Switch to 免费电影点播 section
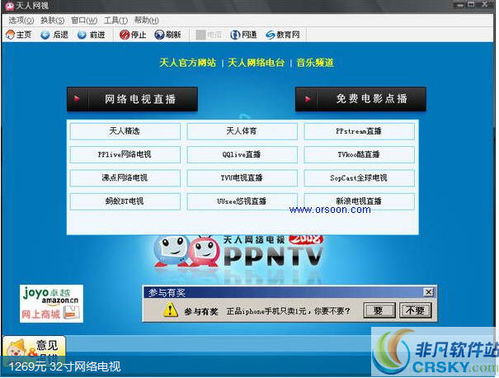499x378 pixels. tap(361, 99)
